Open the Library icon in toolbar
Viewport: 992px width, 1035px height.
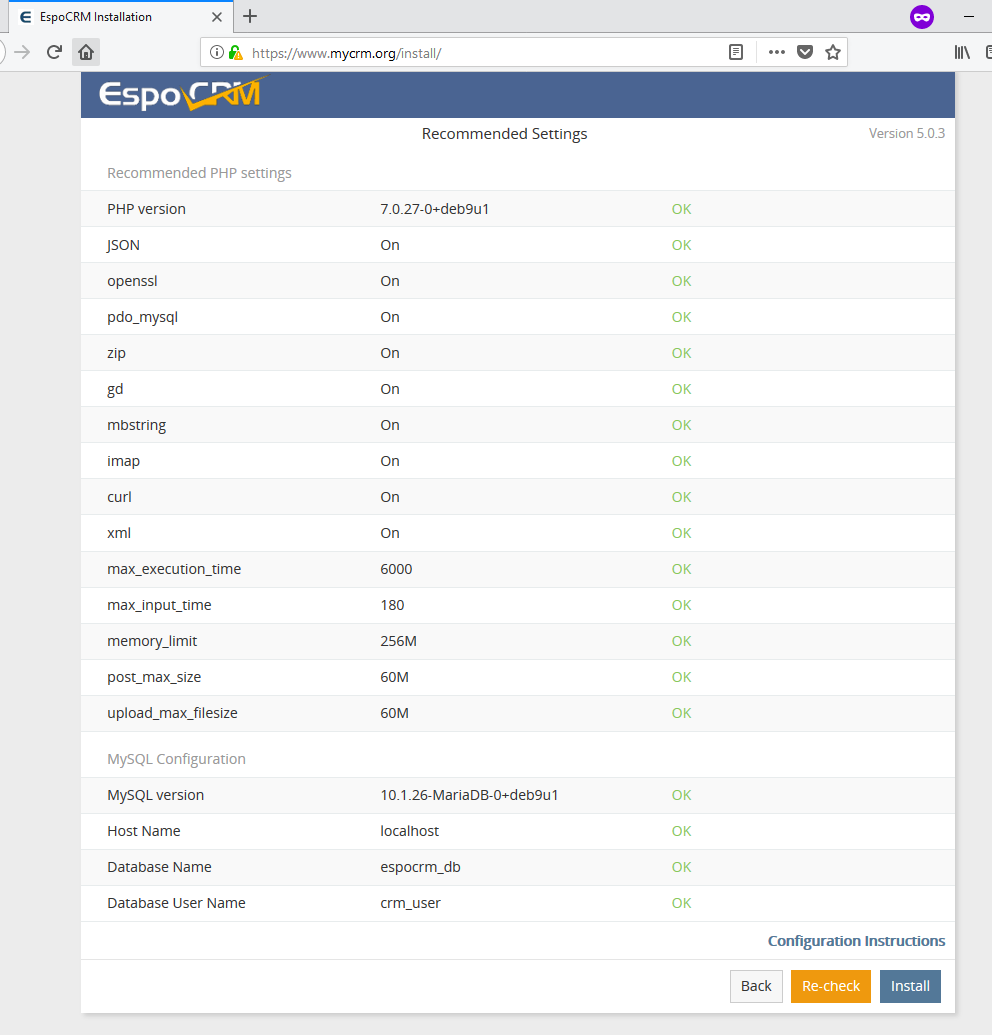pyautogui.click(x=962, y=52)
